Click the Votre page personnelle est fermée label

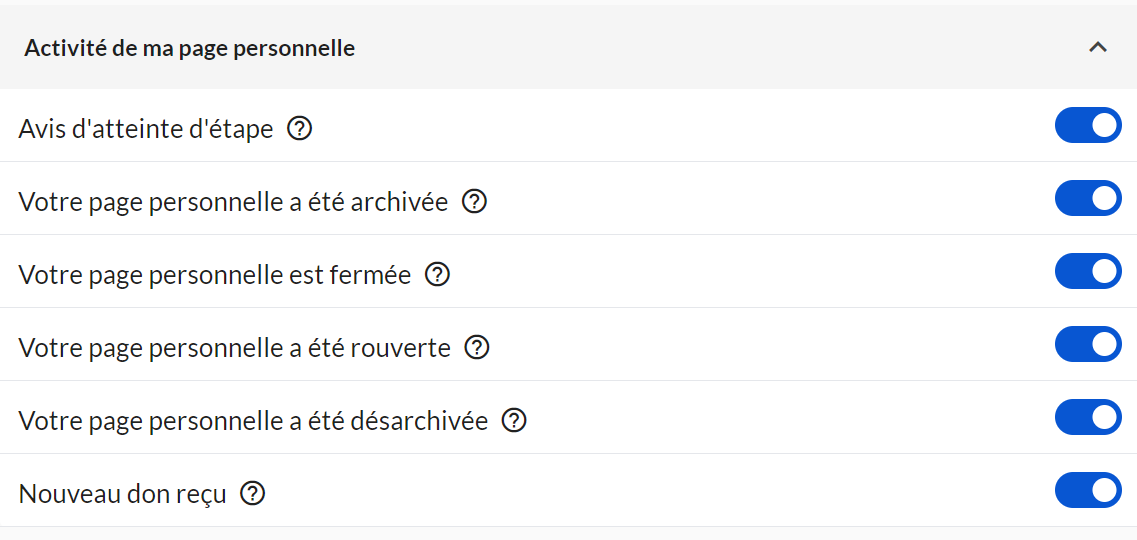(x=215, y=275)
